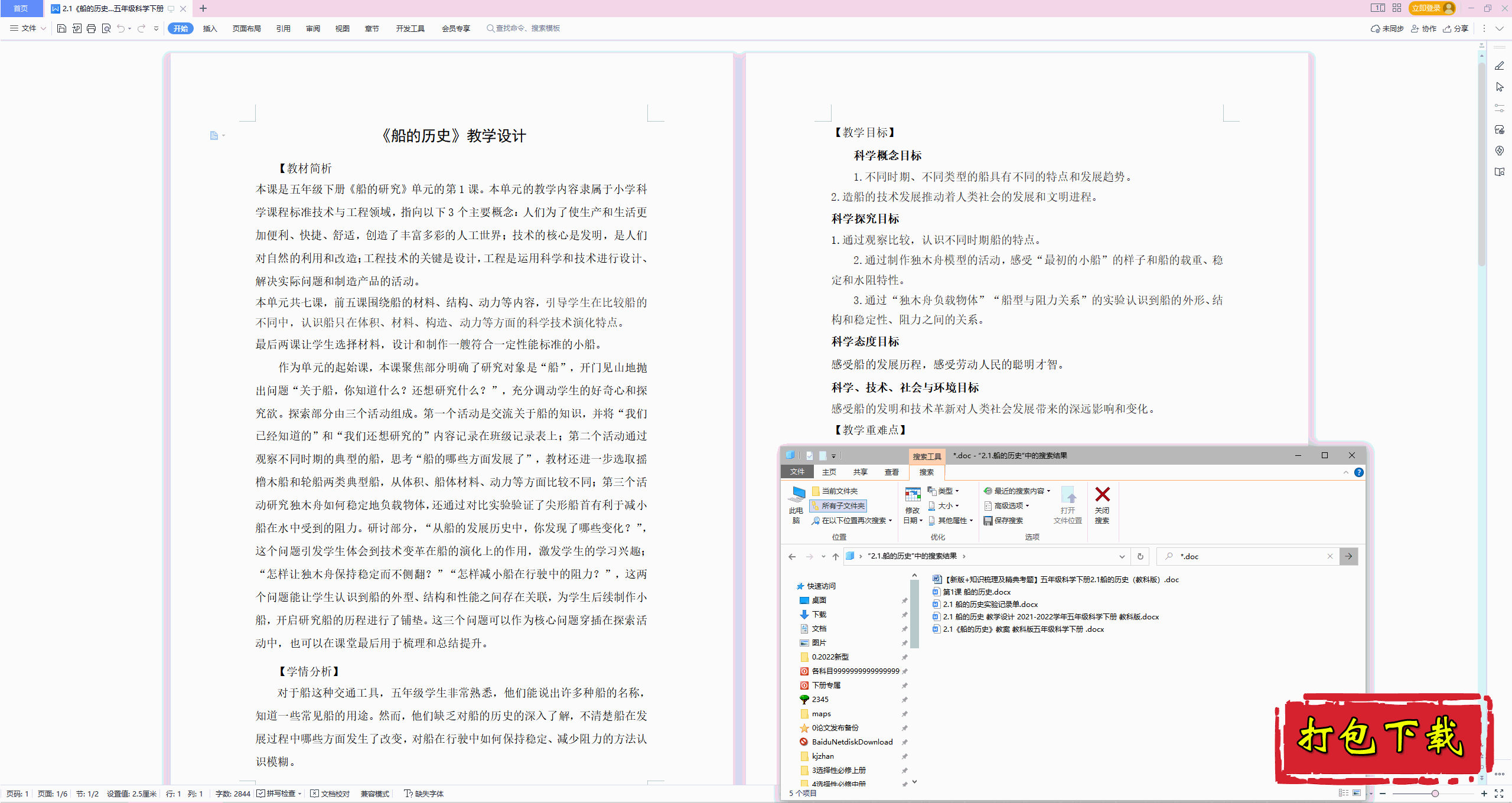This screenshot has height=803, width=1512.
Task: Open 类型 filter dropdown in Explorer
Action: [x=943, y=491]
